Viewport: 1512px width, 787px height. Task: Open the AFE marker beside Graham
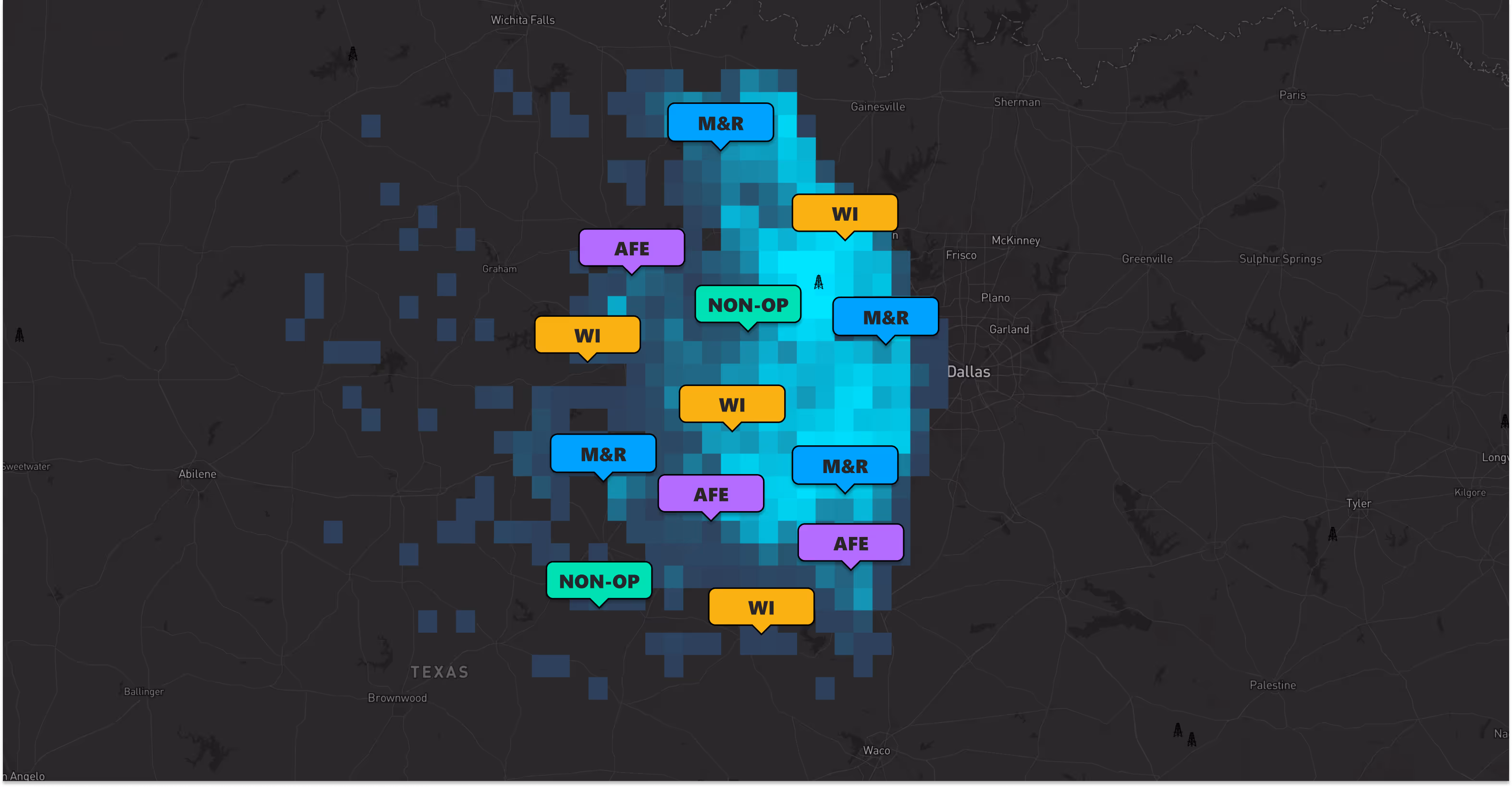(x=632, y=249)
